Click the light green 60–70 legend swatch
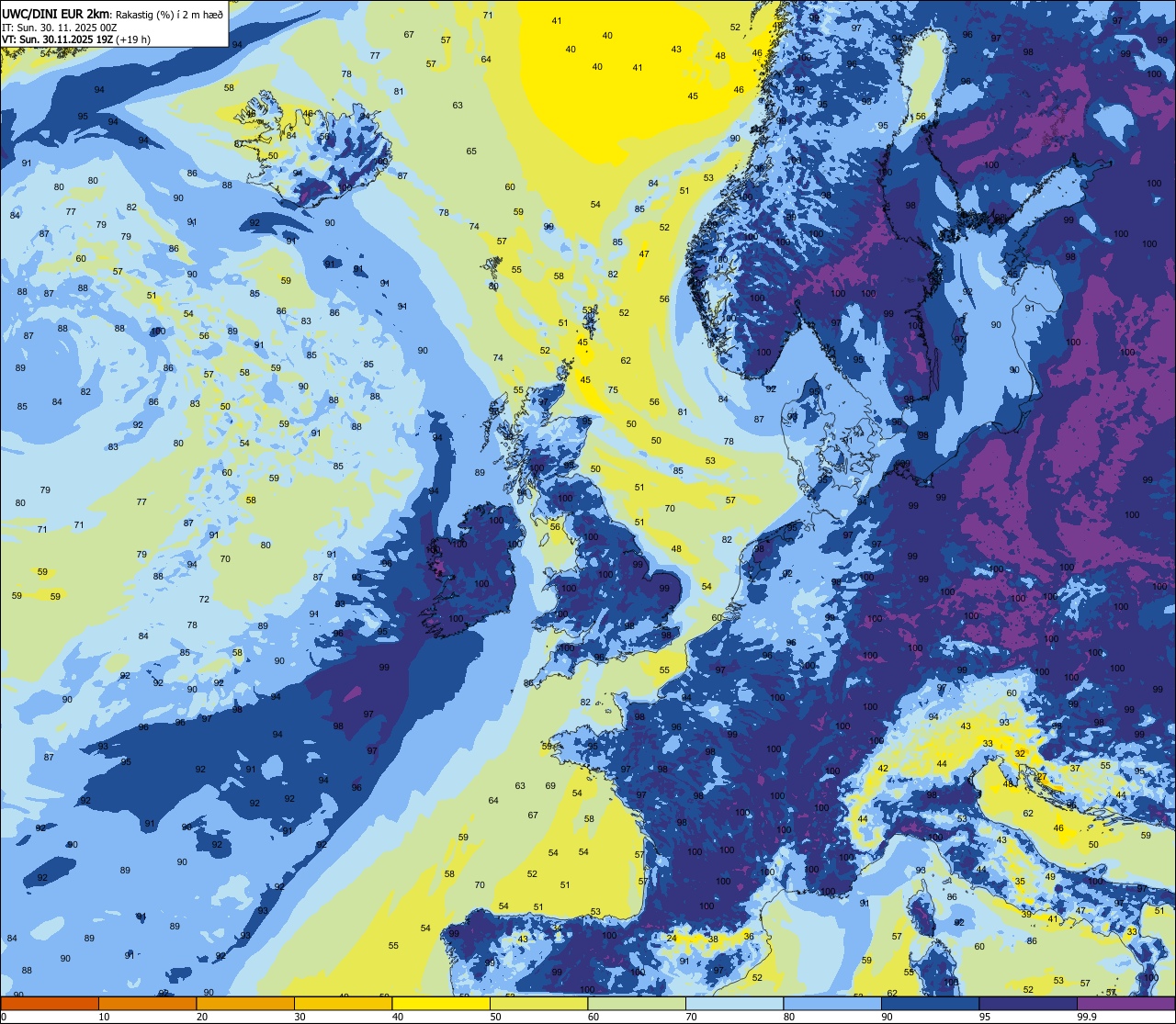Image resolution: width=1176 pixels, height=1024 pixels. (x=637, y=1003)
